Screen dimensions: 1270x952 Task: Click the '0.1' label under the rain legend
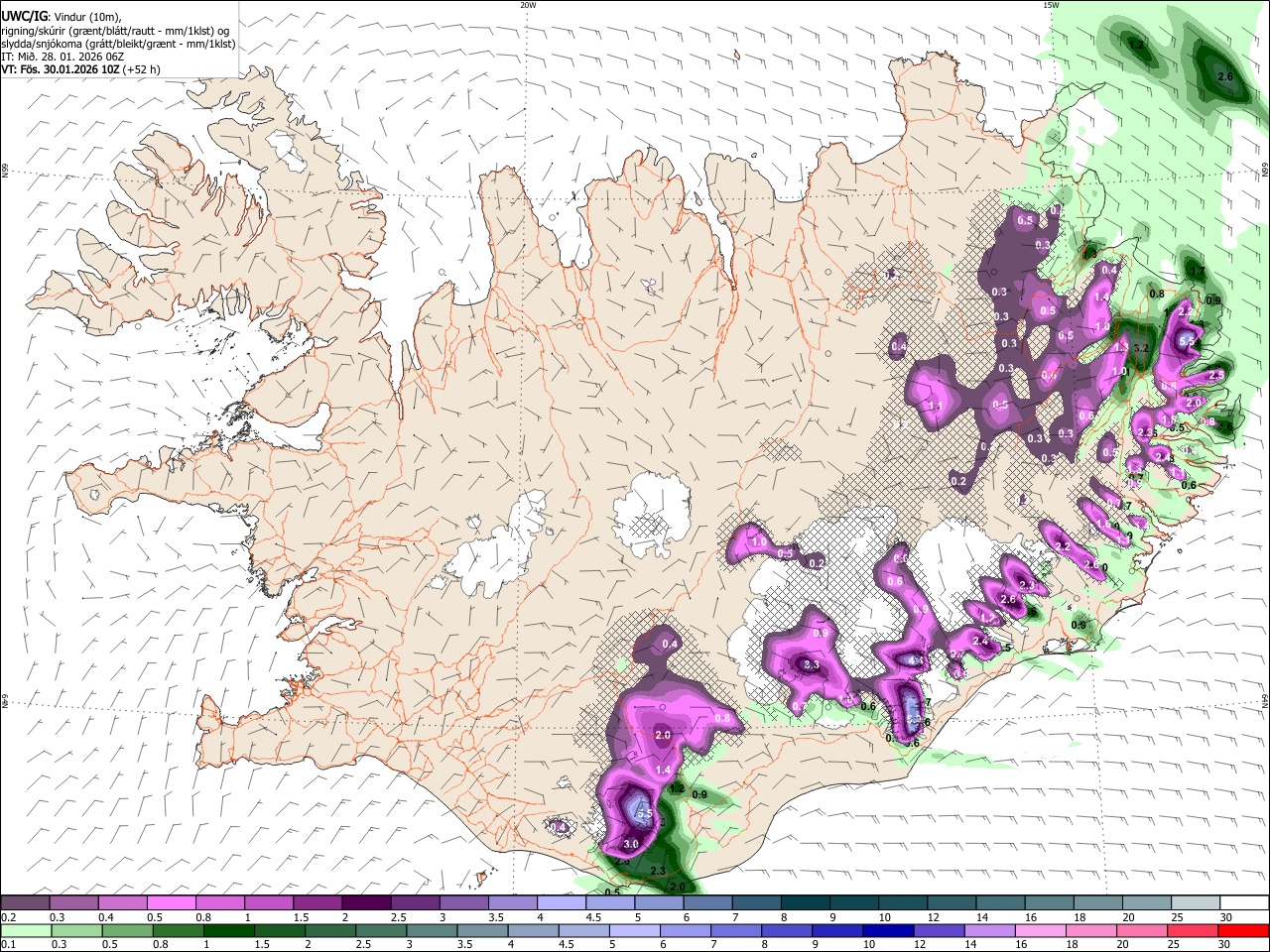(x=7, y=945)
